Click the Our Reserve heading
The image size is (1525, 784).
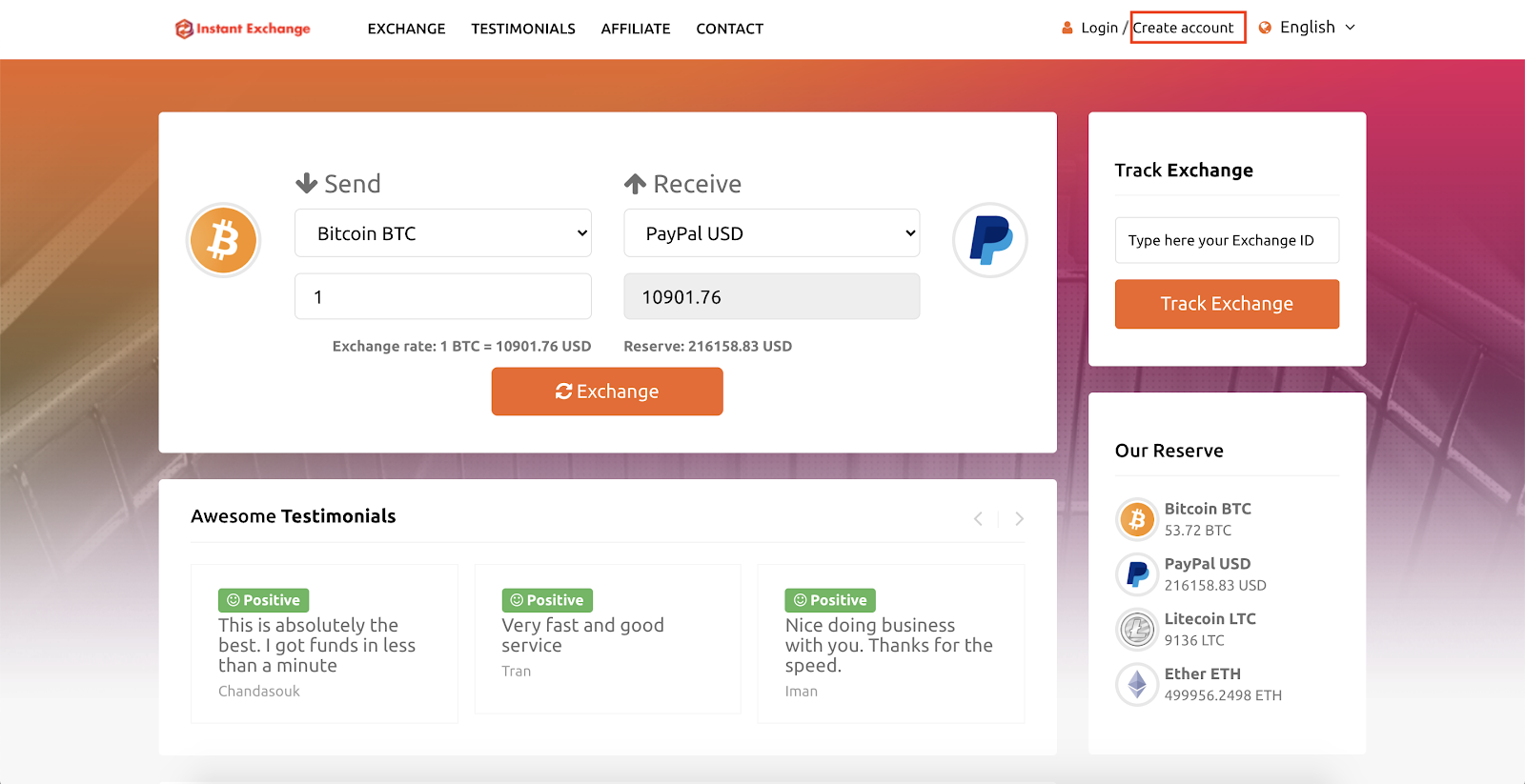(1169, 451)
